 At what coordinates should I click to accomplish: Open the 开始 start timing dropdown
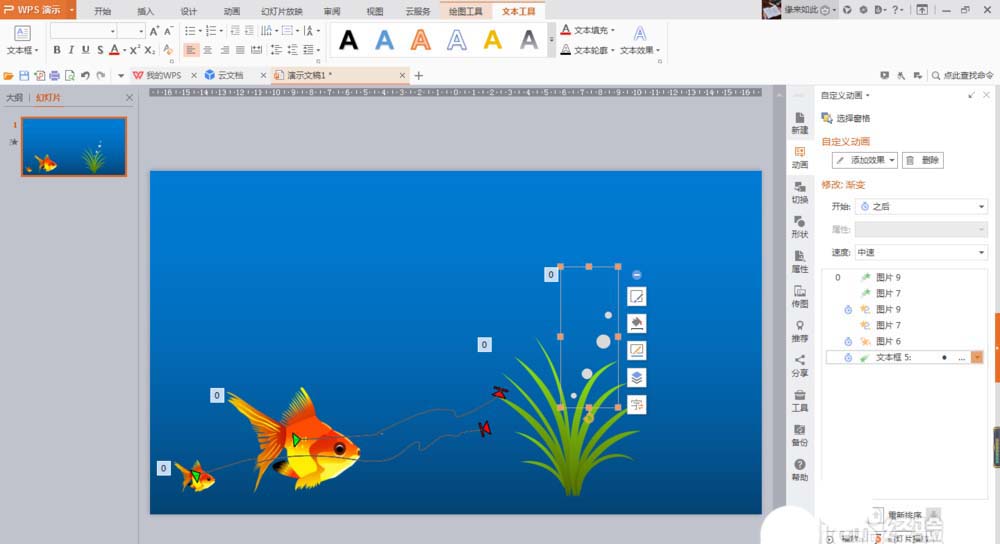coord(920,206)
